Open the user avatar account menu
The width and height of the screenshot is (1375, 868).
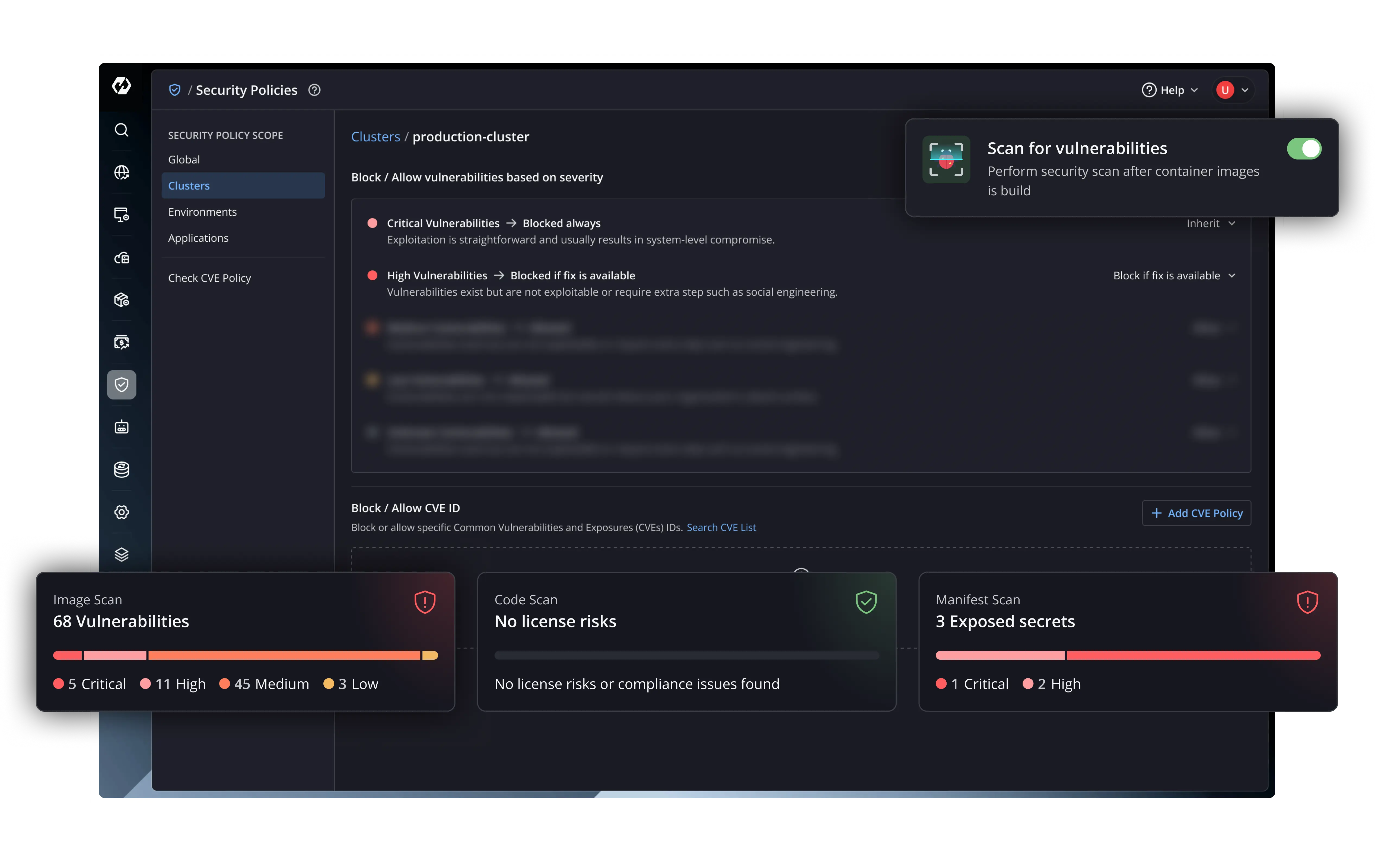click(x=1232, y=90)
